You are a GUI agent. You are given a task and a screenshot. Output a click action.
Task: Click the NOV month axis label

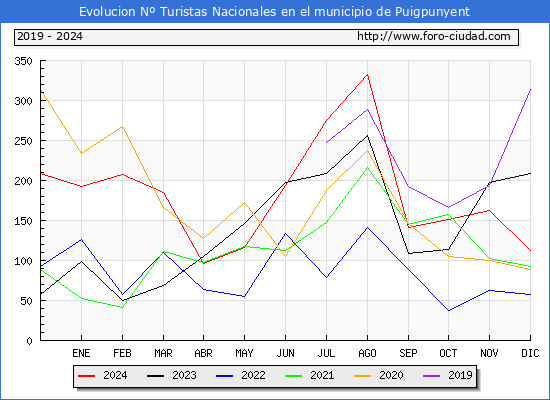pyautogui.click(x=489, y=353)
